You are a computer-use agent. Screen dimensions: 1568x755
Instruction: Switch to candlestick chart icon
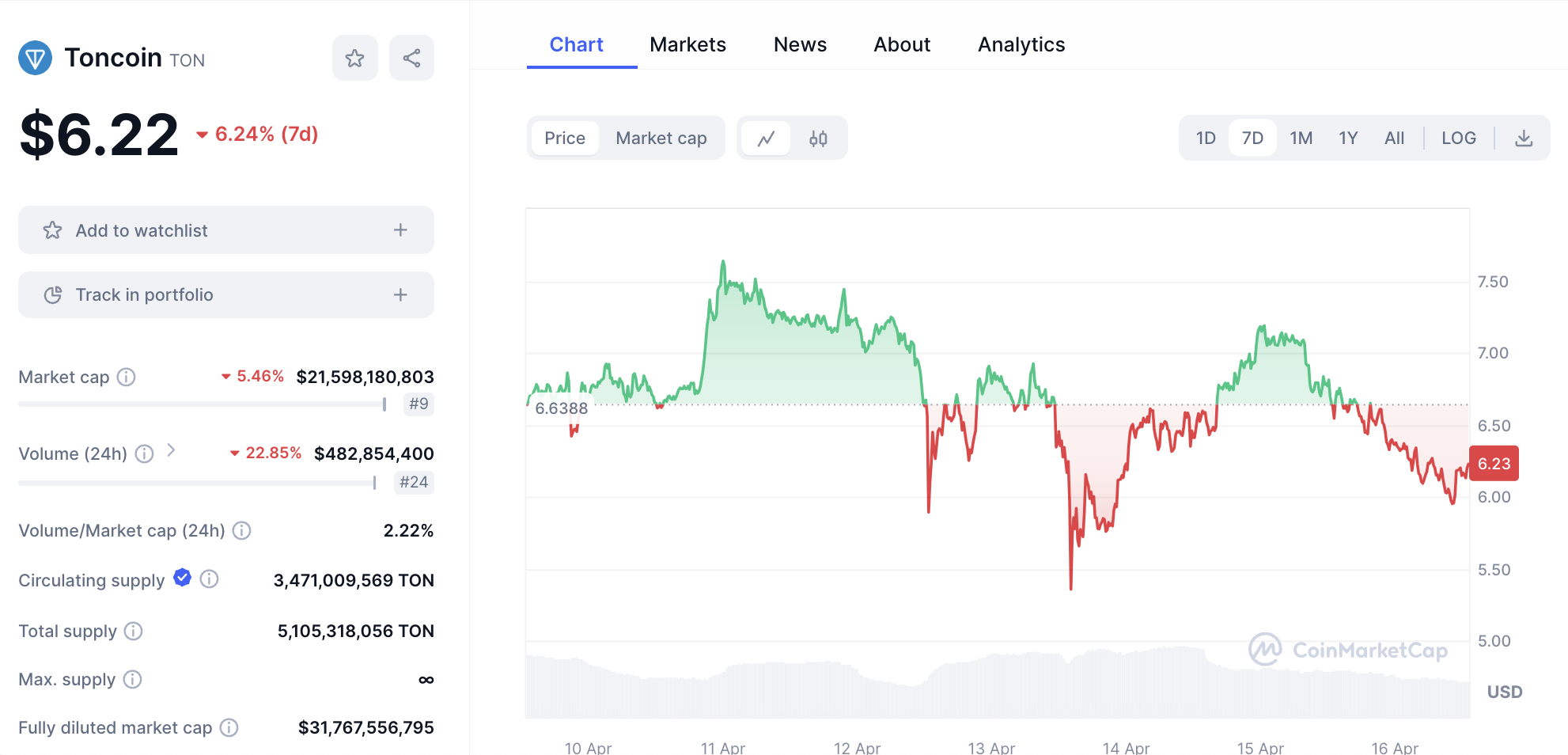[x=818, y=138]
